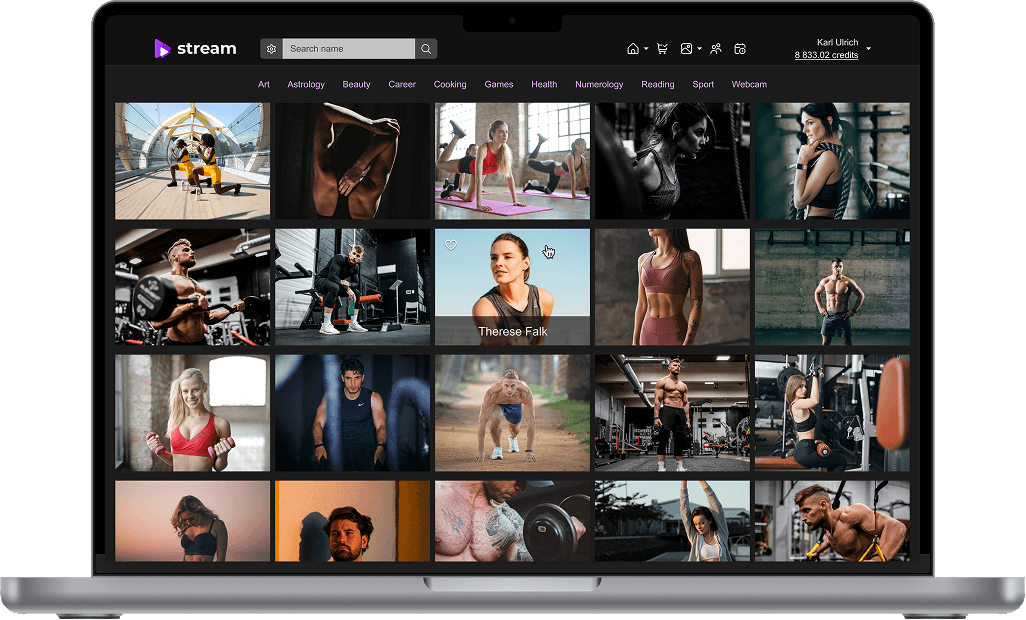Open search settings gear icon
Image resolution: width=1026 pixels, height=620 pixels.
pos(271,49)
